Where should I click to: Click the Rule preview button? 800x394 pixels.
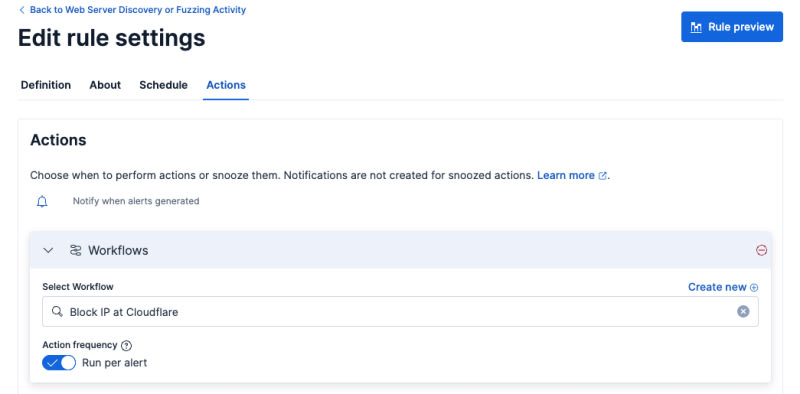[732, 27]
